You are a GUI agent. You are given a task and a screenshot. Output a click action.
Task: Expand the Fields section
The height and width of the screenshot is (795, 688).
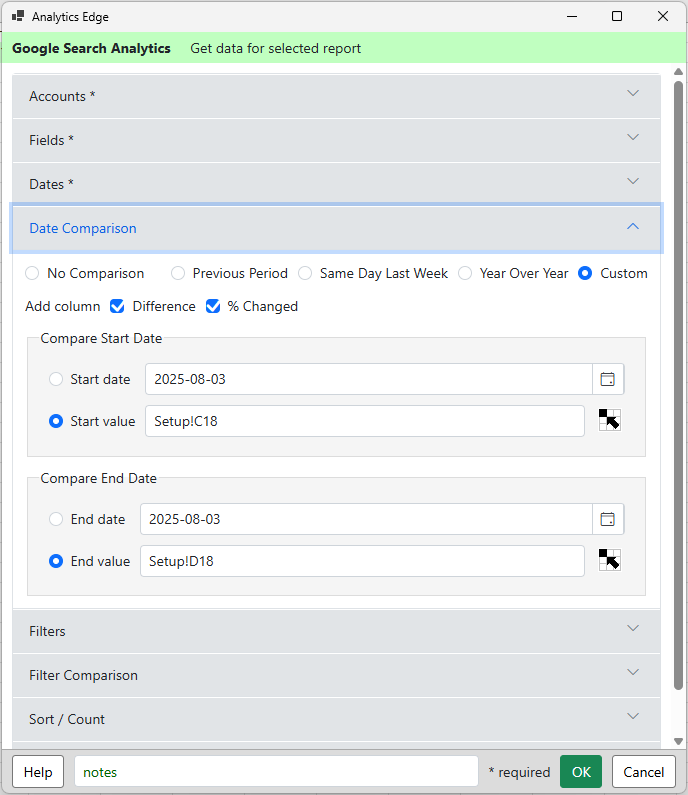click(337, 140)
